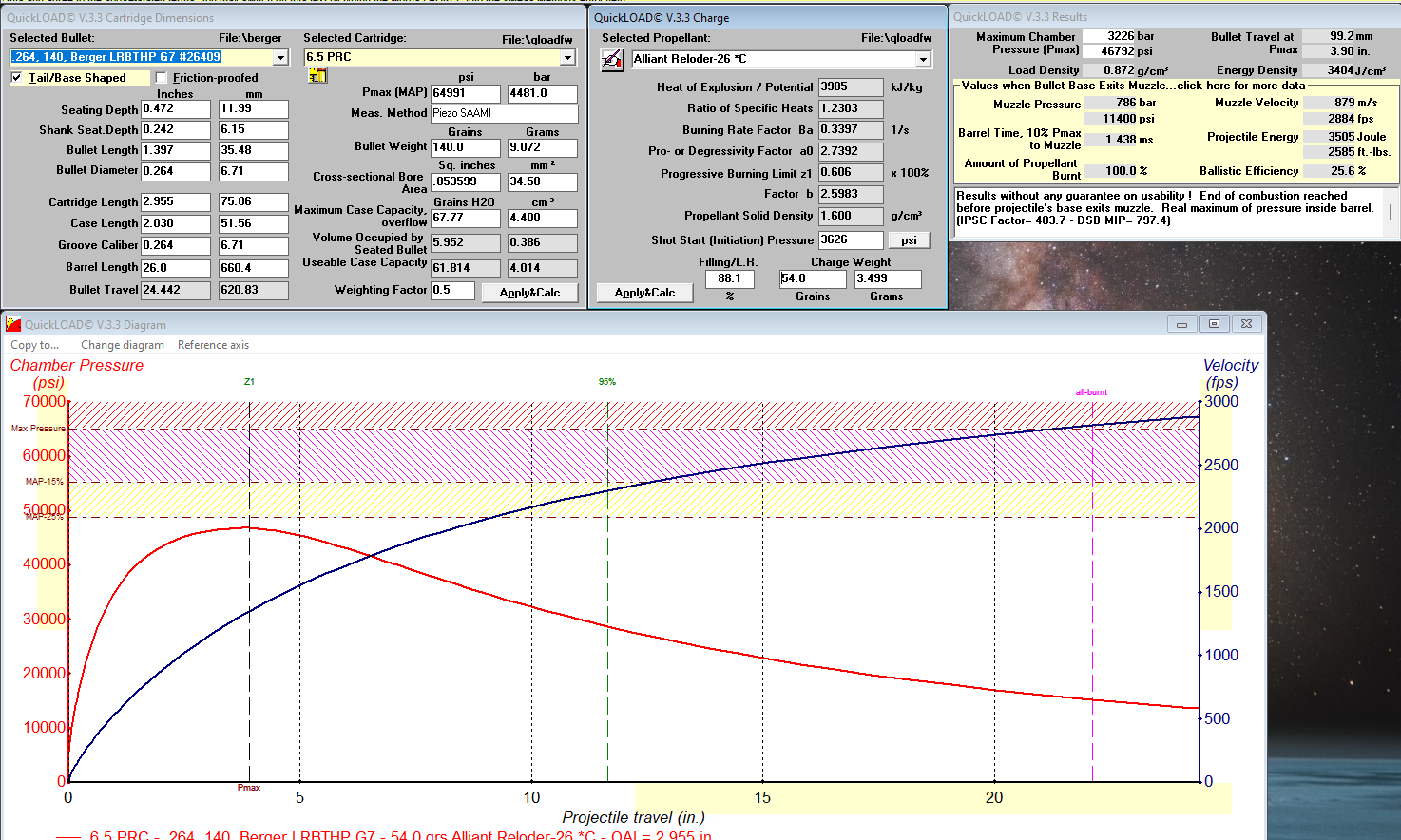Select the Weighting Factor field
The height and width of the screenshot is (840, 1401).
click(x=452, y=290)
